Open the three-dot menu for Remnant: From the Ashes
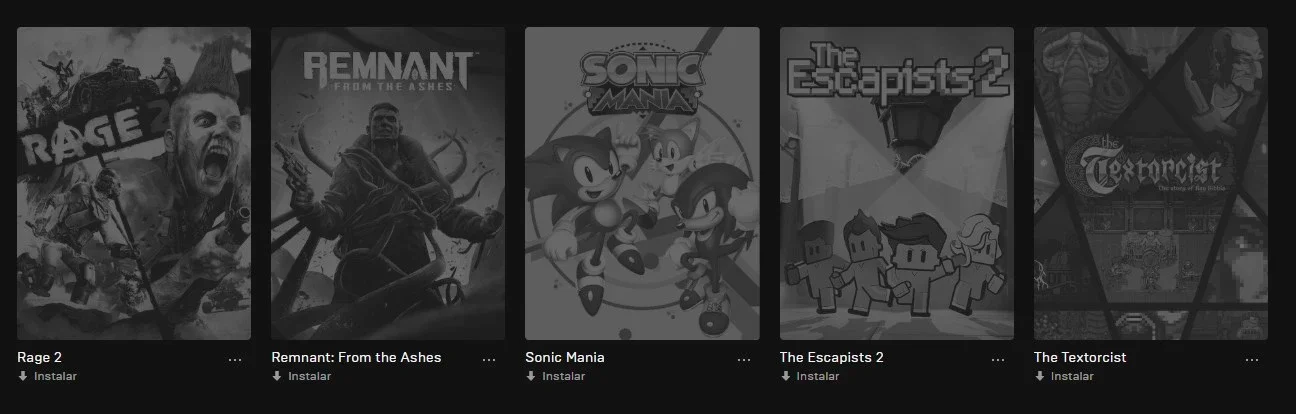The height and width of the screenshot is (414, 1296). [x=489, y=360]
